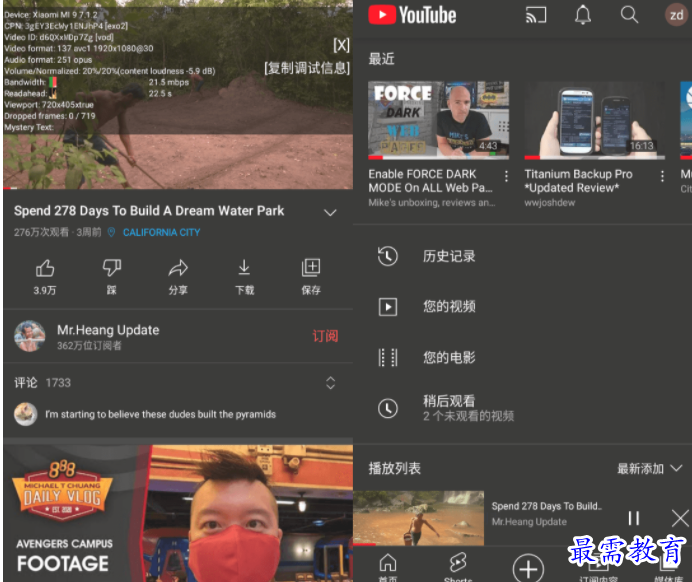Expand comments section arrows

click(x=330, y=383)
